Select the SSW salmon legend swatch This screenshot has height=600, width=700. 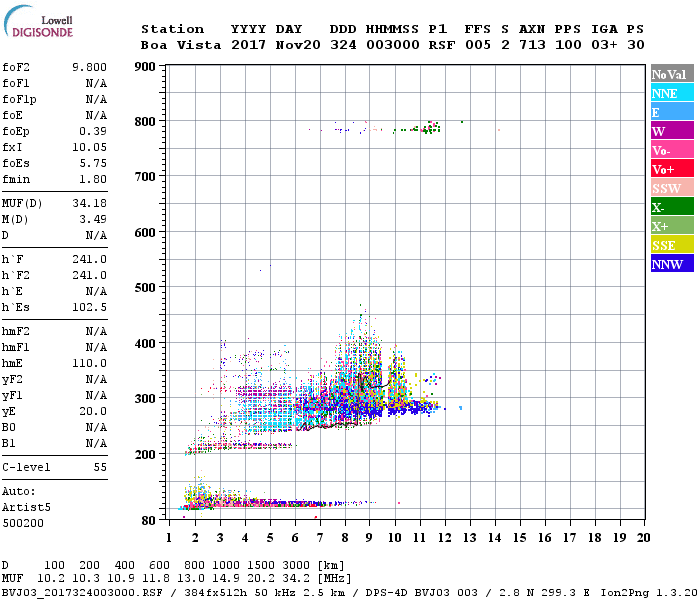(x=672, y=188)
